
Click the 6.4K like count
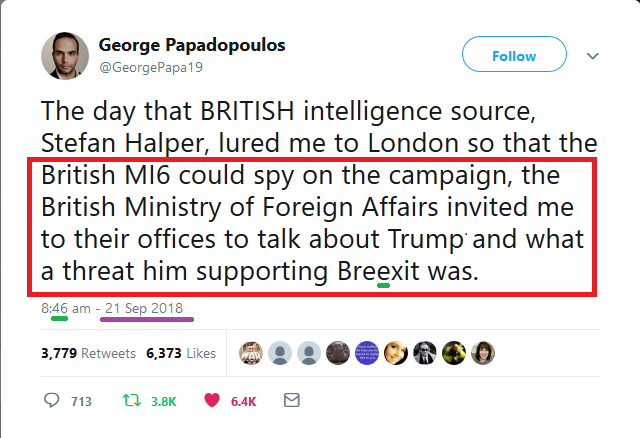pos(244,402)
